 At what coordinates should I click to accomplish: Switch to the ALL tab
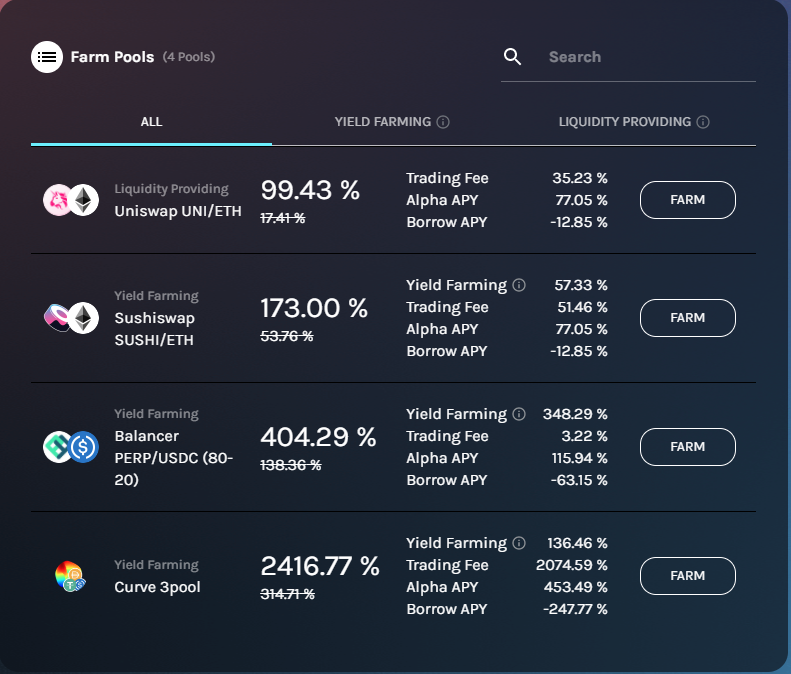click(x=151, y=122)
